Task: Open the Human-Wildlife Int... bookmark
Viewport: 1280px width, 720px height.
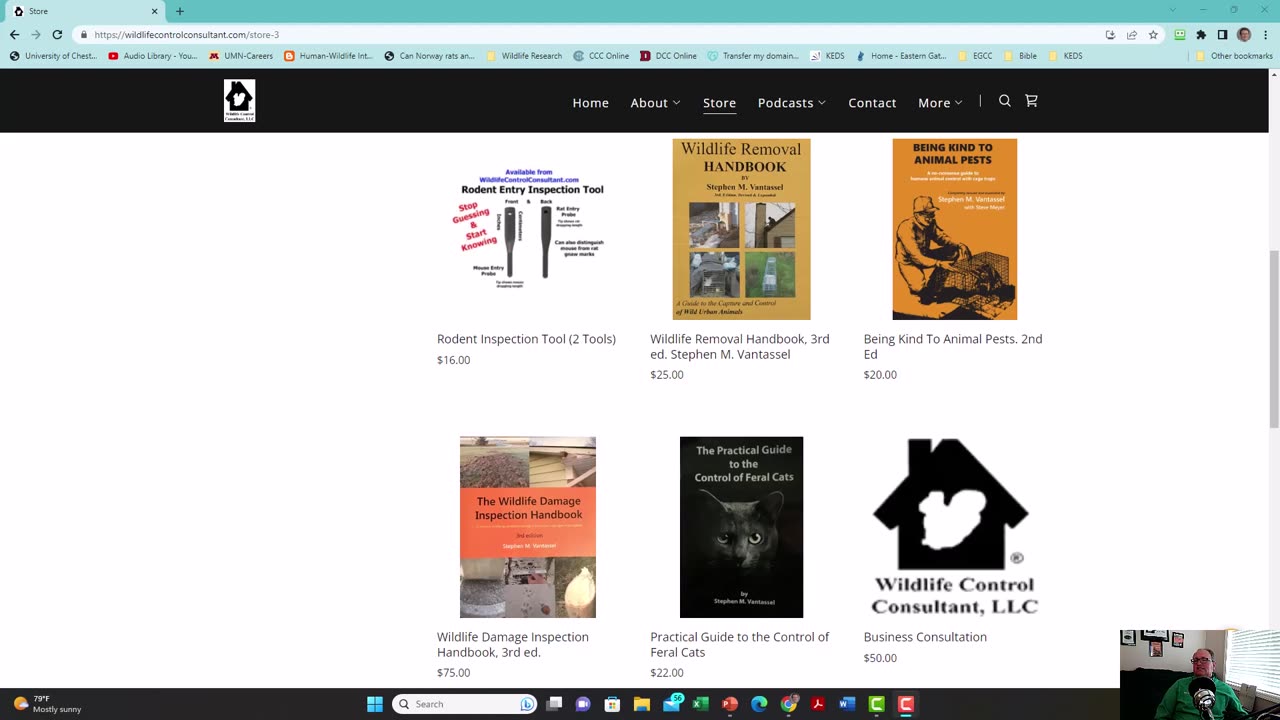Action: 328,56
